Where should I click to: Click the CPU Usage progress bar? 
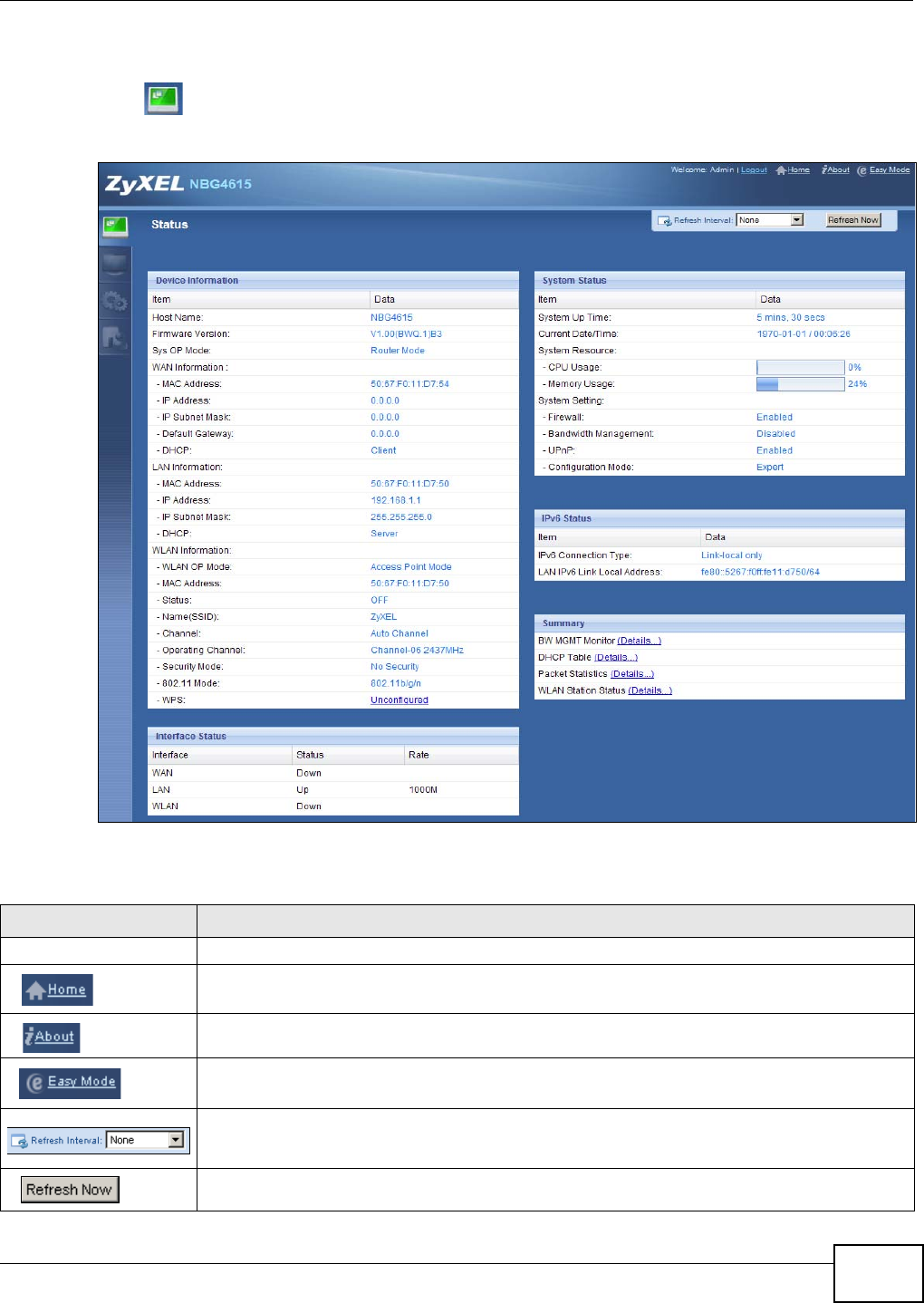tap(801, 367)
